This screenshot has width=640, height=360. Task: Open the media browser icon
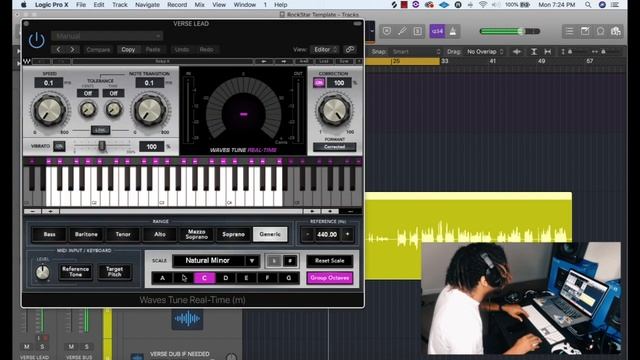(616, 31)
